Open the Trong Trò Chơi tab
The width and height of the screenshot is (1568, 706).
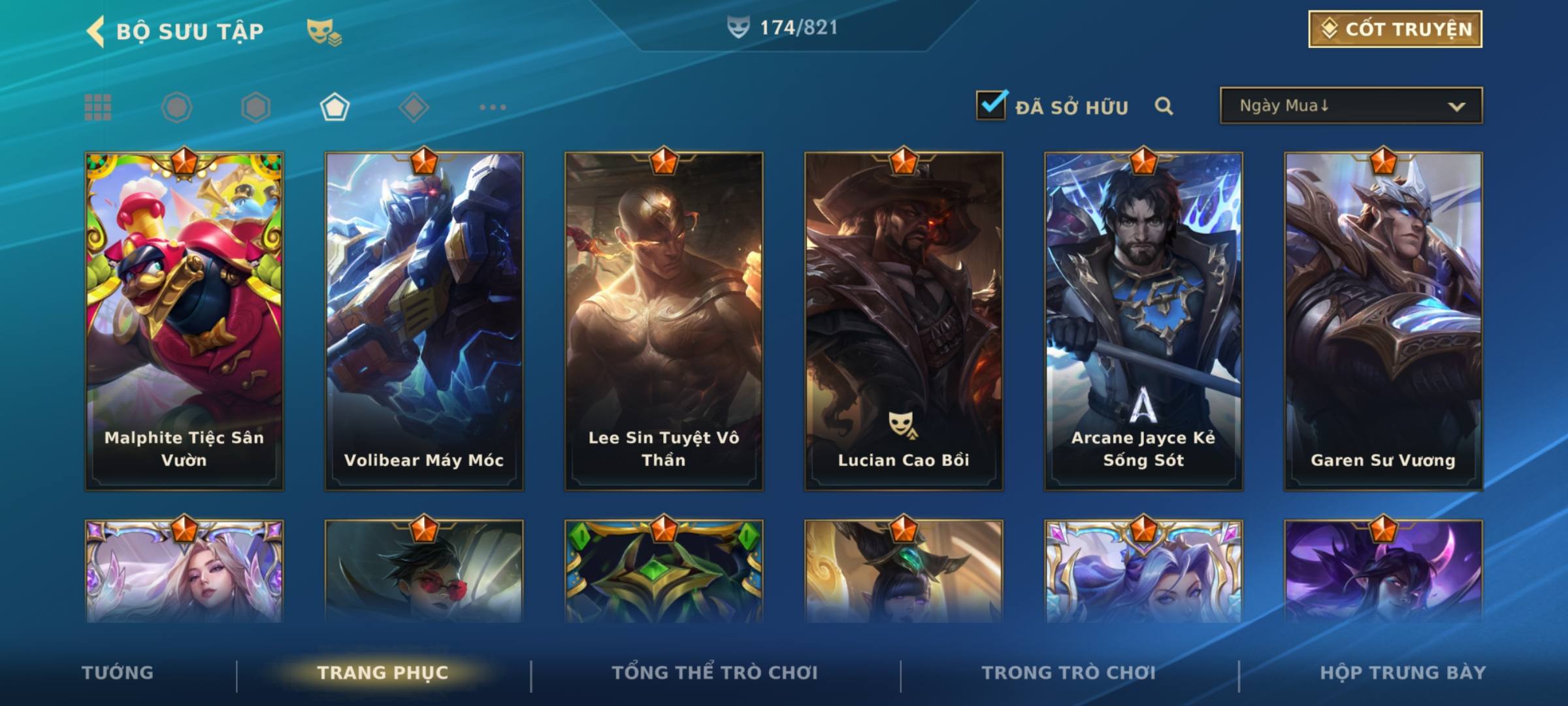point(1068,673)
